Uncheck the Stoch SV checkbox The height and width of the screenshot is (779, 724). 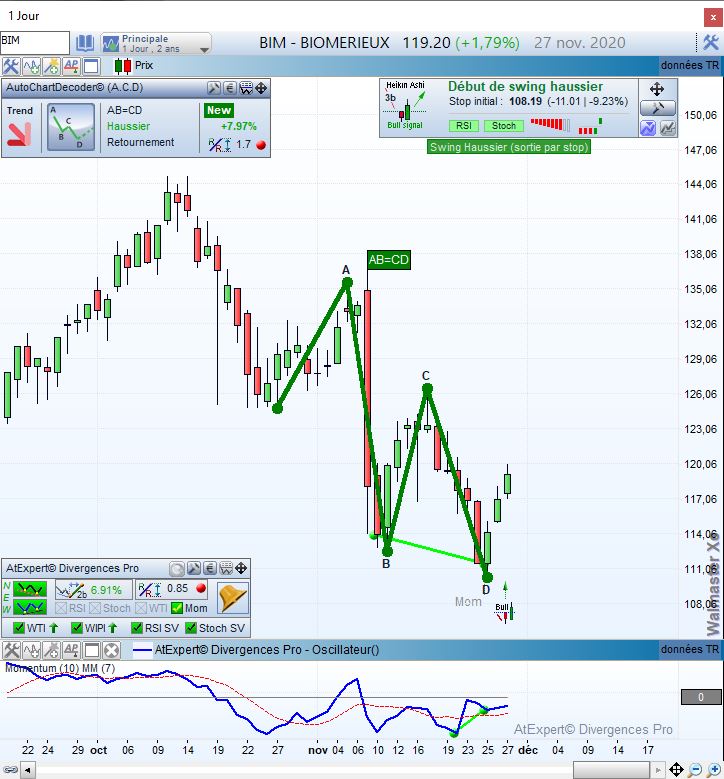pos(191,628)
